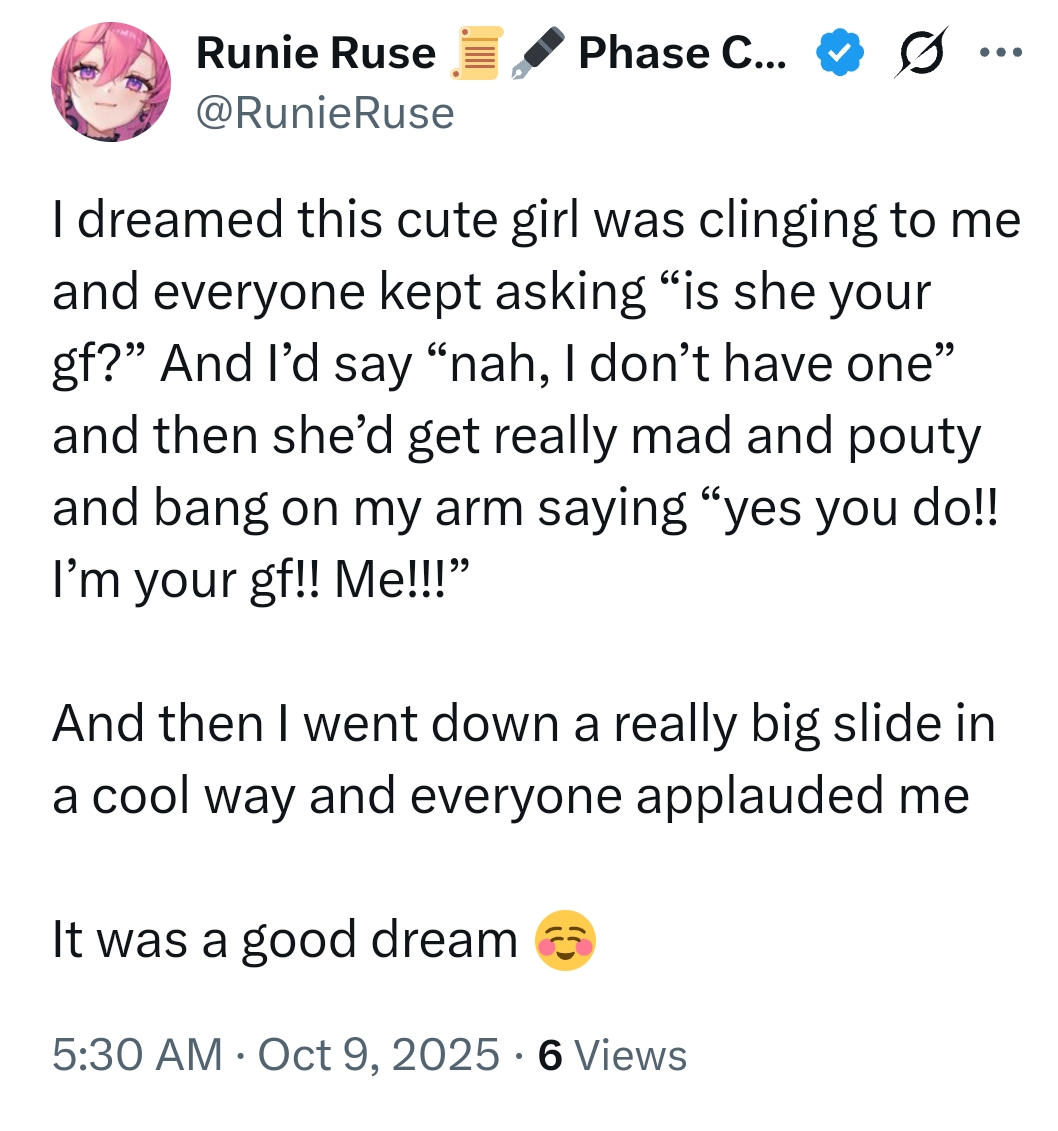Click the fountain pen emoji in name
This screenshot has width=1058, height=1131.
click(x=537, y=55)
